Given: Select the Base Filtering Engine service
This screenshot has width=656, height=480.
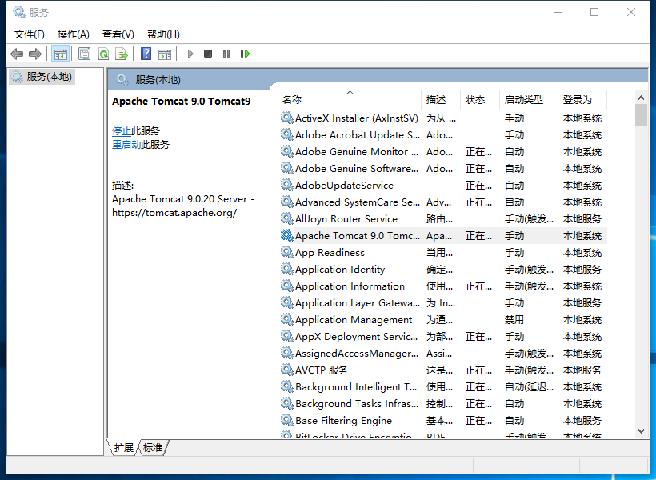Looking at the screenshot, I should [x=343, y=421].
